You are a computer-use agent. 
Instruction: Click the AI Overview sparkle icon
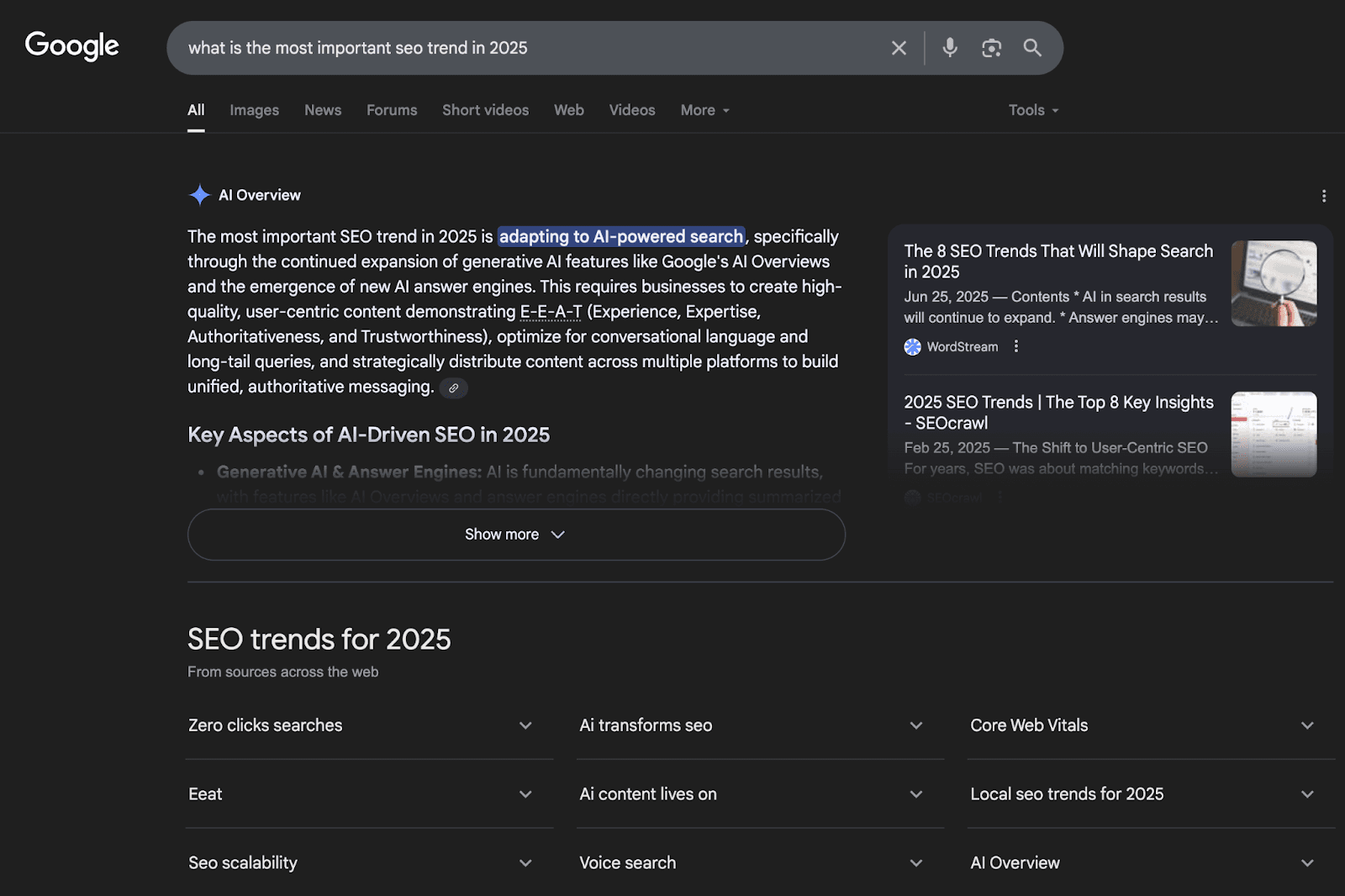199,194
